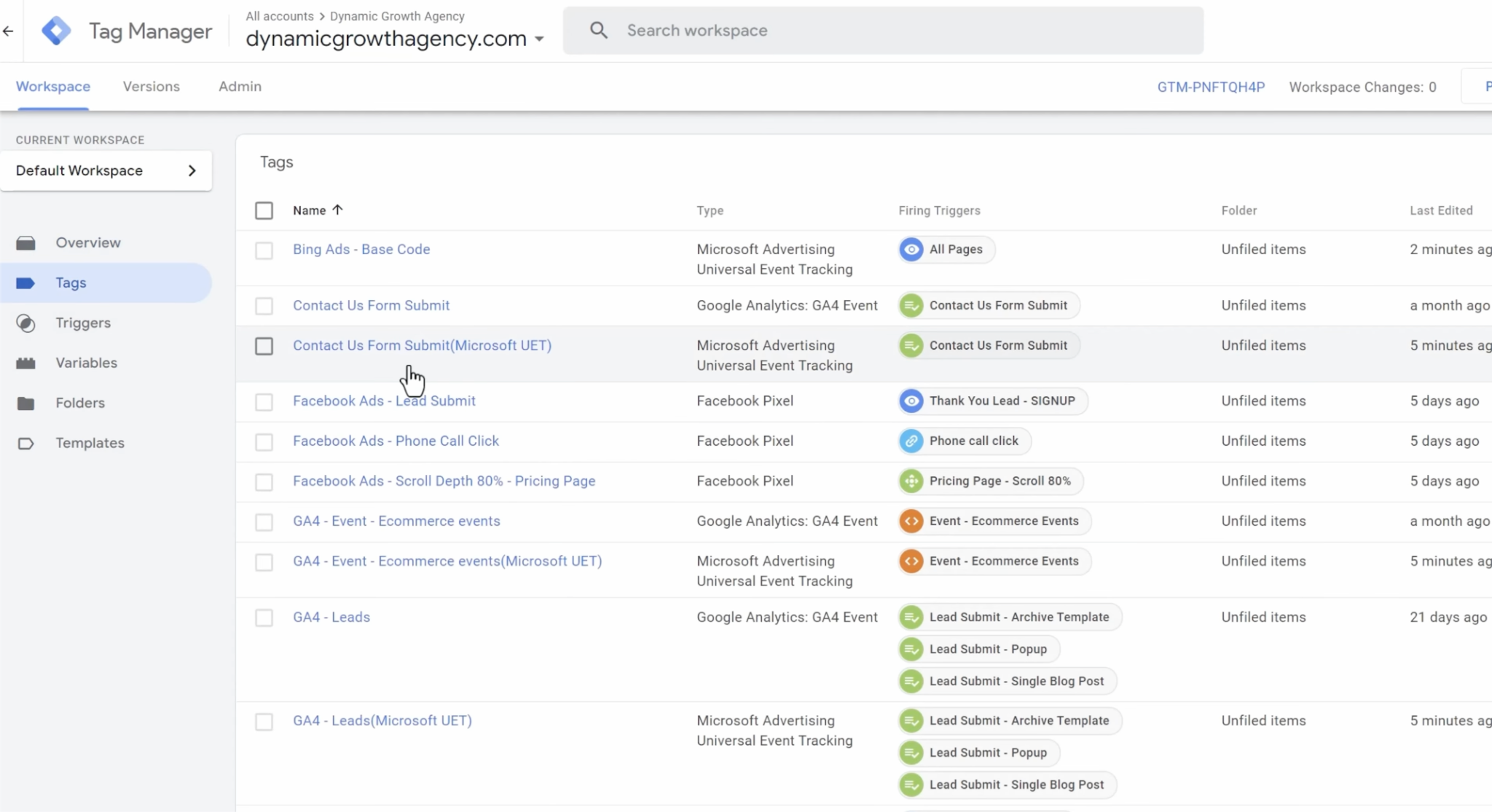1492x812 pixels.
Task: Check the Facebook Ads - Phone Call Click checkbox
Action: (264, 442)
